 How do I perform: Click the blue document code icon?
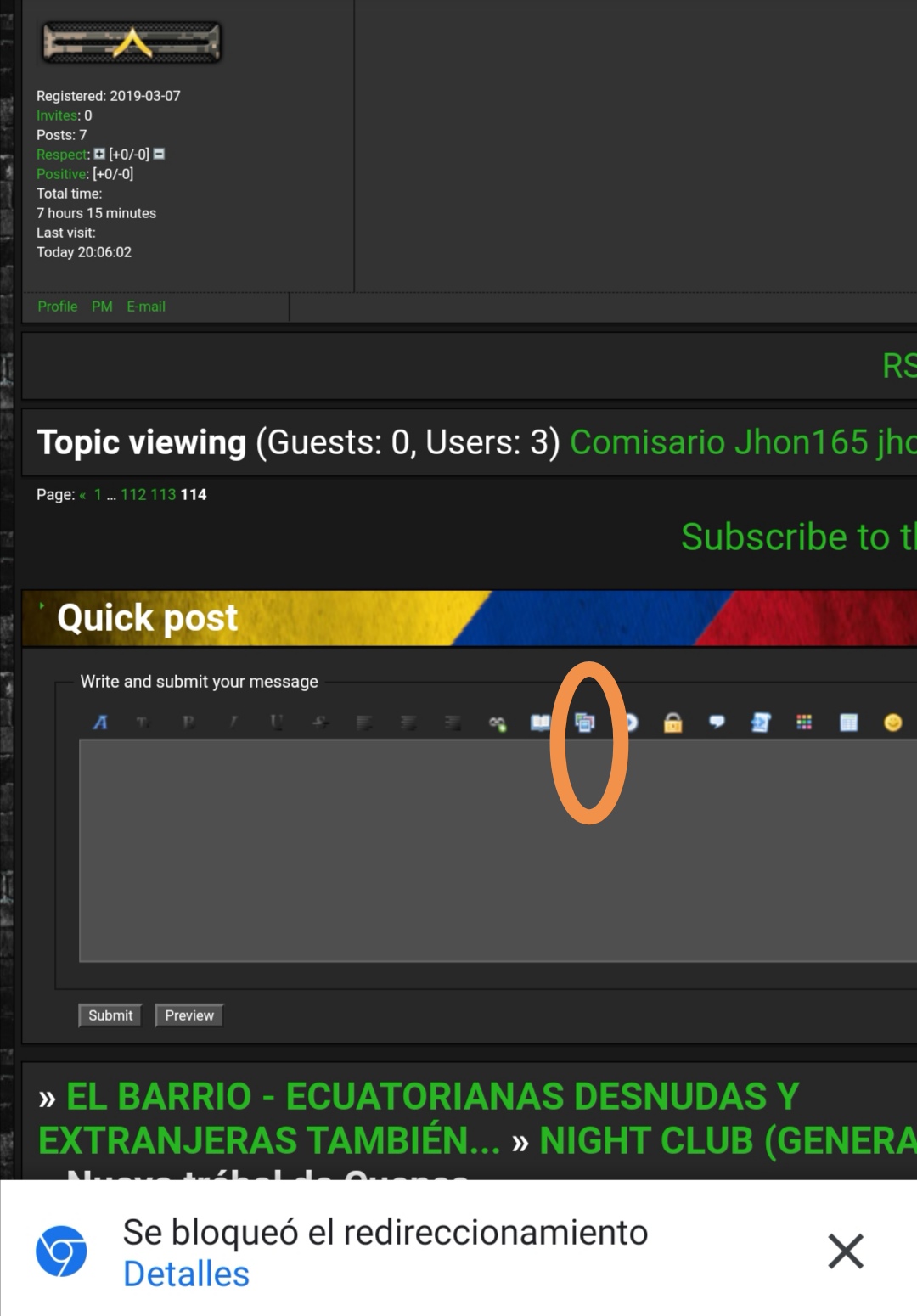pos(761,723)
